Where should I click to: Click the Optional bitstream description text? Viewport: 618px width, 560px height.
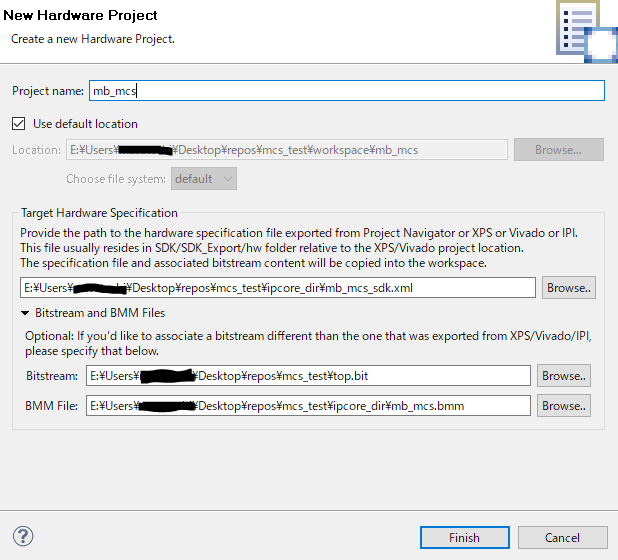click(x=308, y=343)
